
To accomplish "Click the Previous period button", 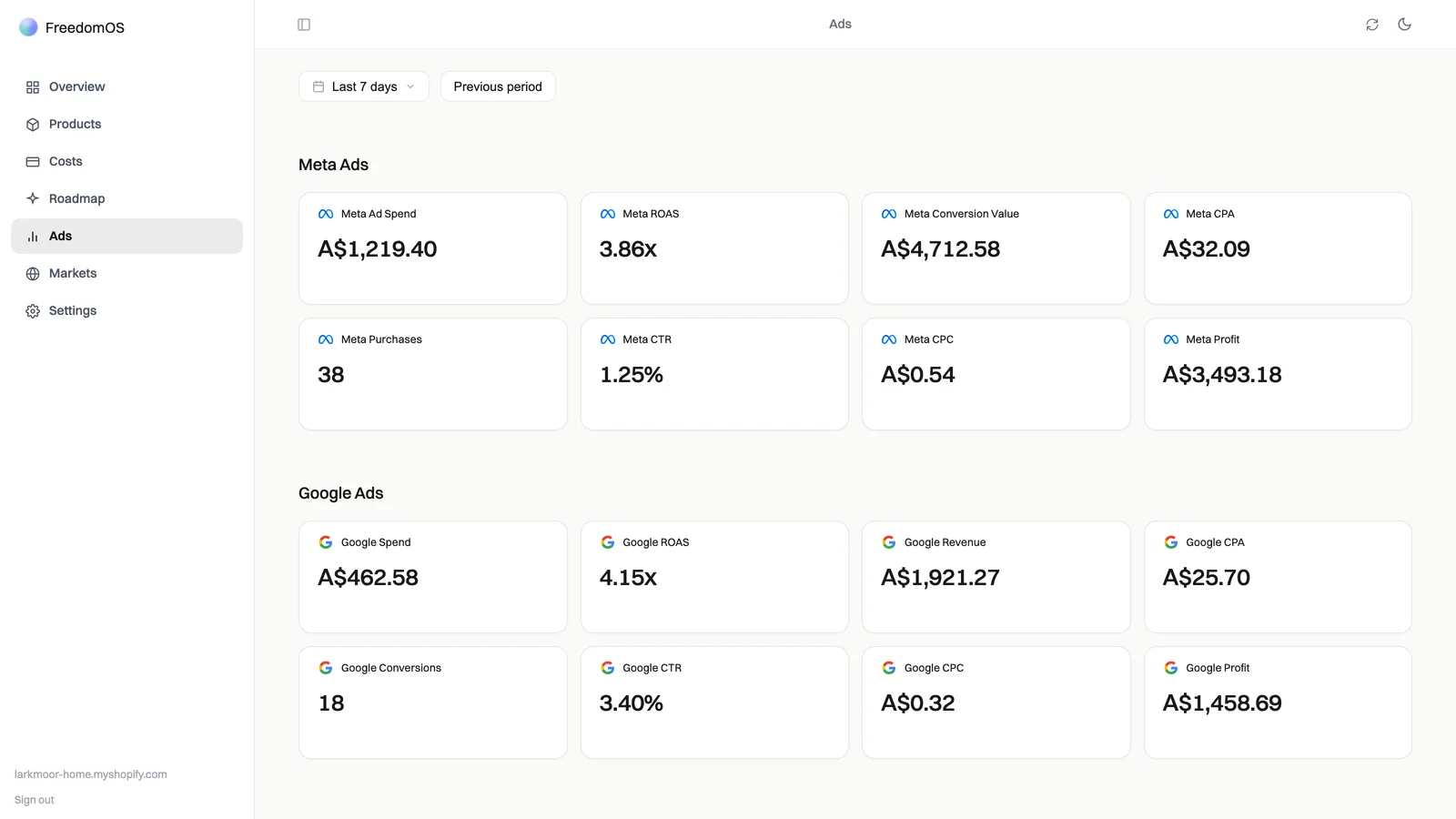I will point(498,86).
